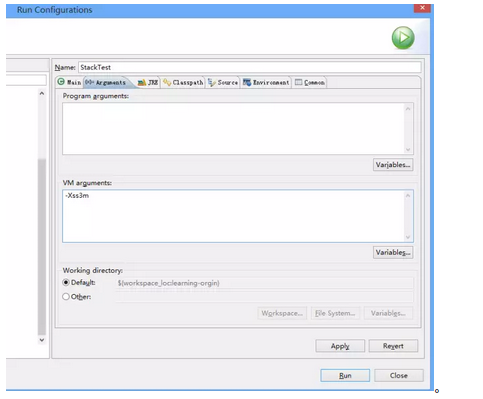Click up arrow in VM arguments scrollbar
Viewport: 483px width, 399px height.
tap(408, 196)
